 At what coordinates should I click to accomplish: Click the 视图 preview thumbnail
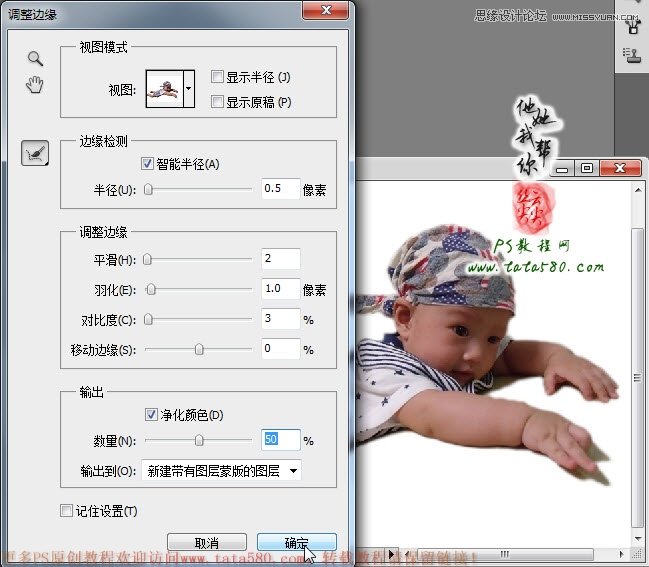point(164,89)
